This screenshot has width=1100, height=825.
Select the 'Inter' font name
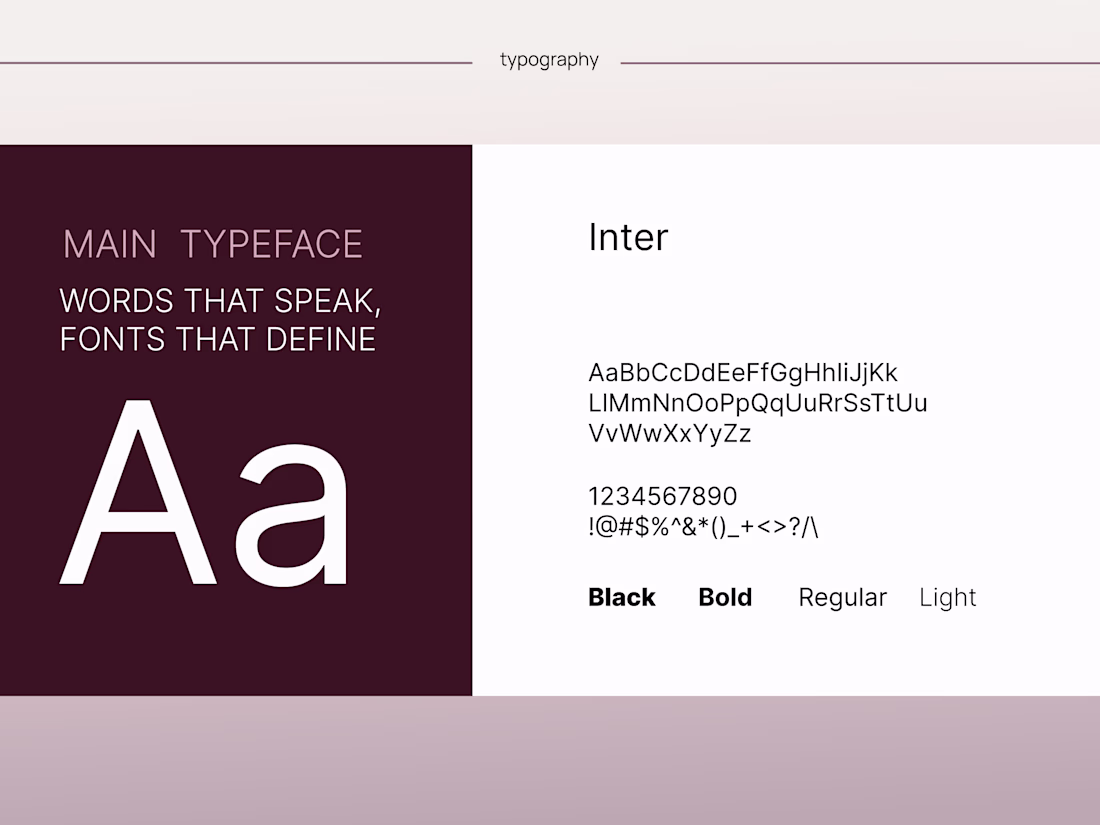[x=628, y=237]
